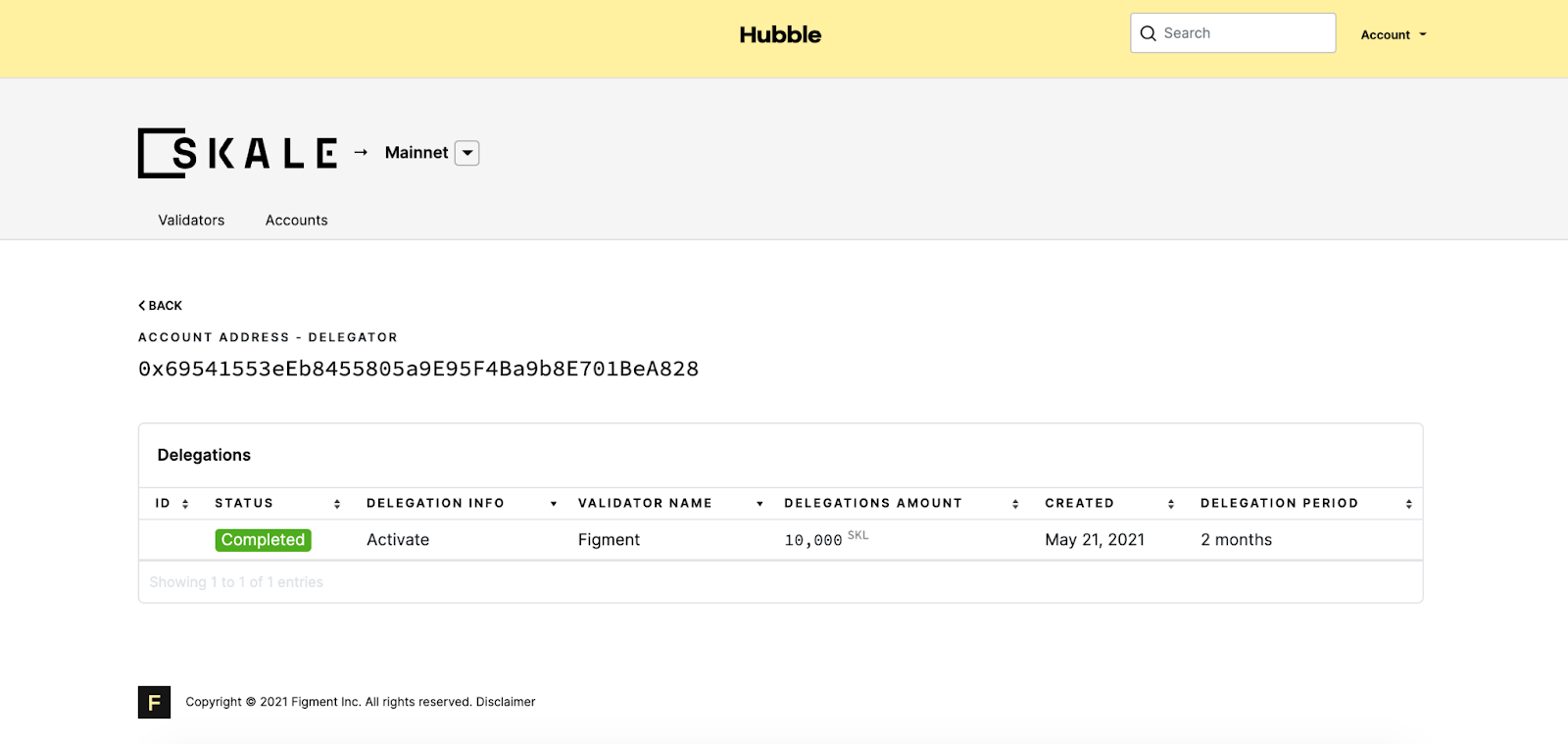Click the 2 months delegation period

click(1236, 540)
